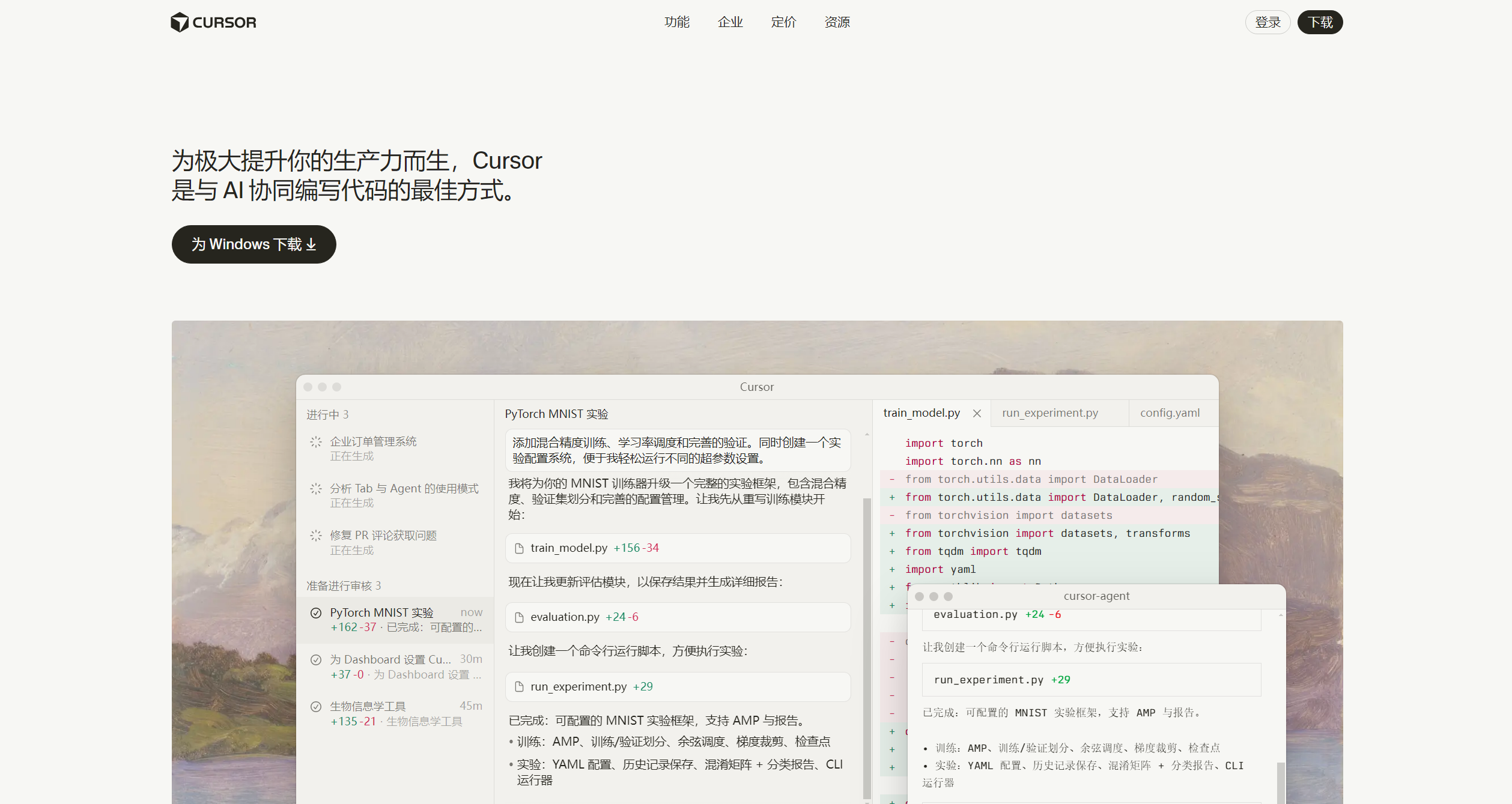Click the spinner icon on 企业订单管理系统 task

[x=316, y=441]
